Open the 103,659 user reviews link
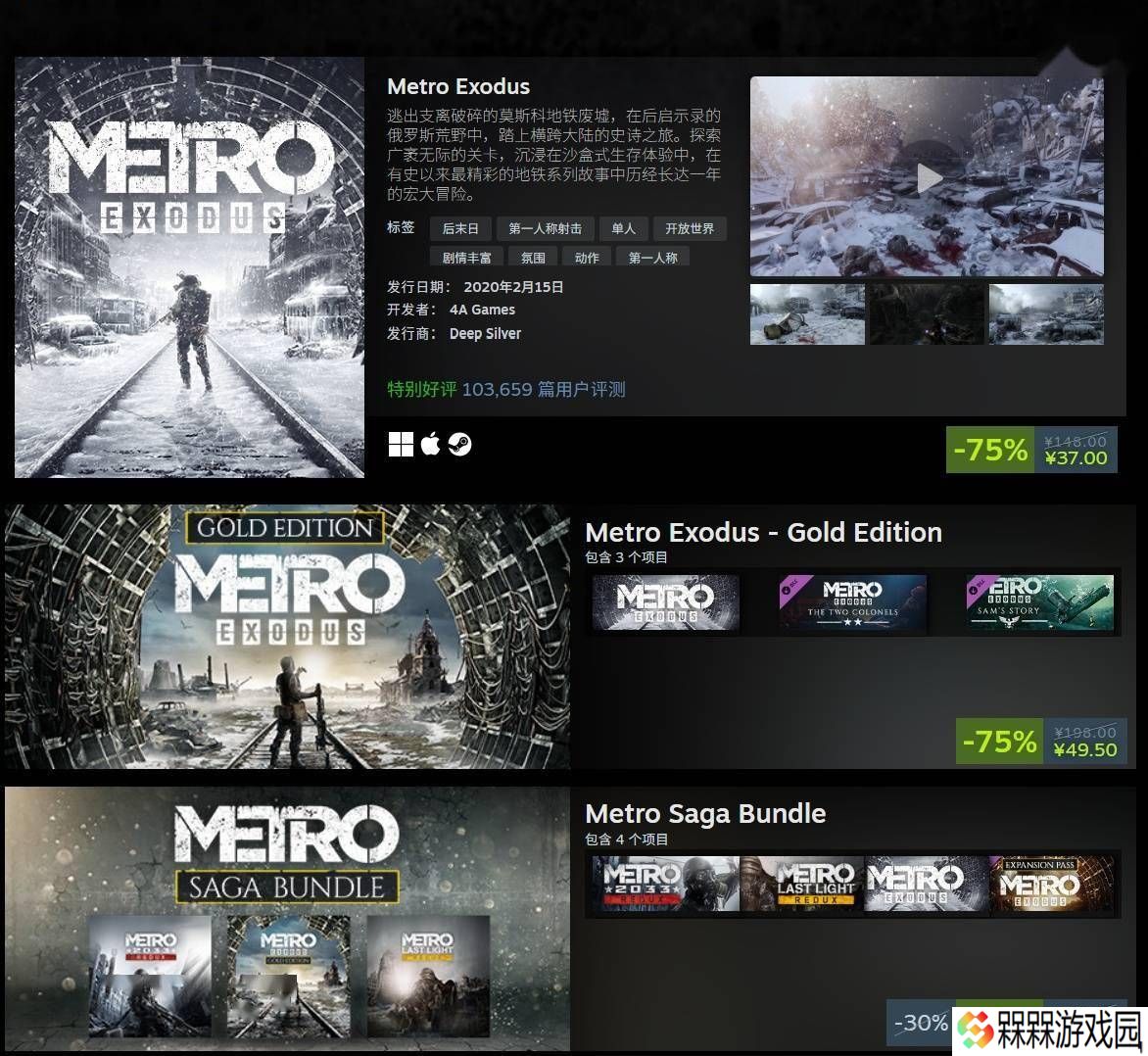 tap(544, 389)
